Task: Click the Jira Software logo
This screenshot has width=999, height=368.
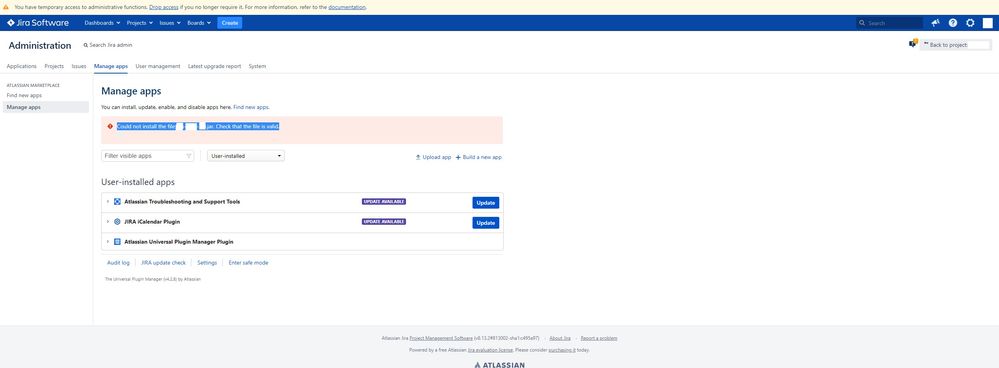Action: [38, 23]
